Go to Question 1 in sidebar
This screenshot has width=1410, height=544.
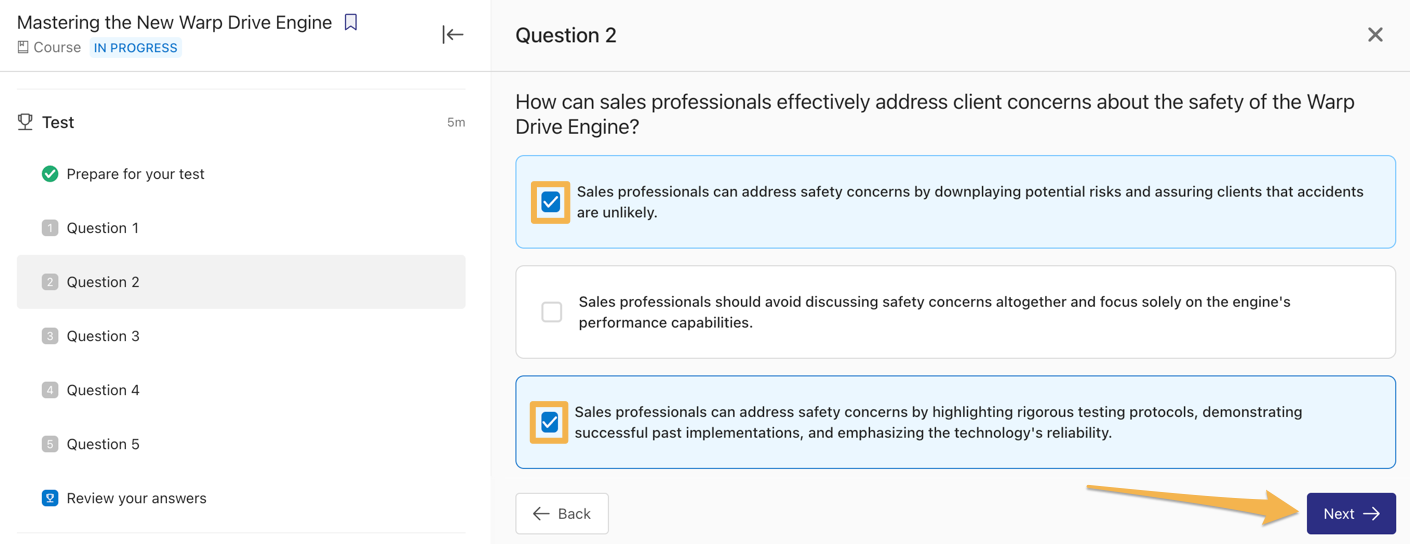click(241, 228)
